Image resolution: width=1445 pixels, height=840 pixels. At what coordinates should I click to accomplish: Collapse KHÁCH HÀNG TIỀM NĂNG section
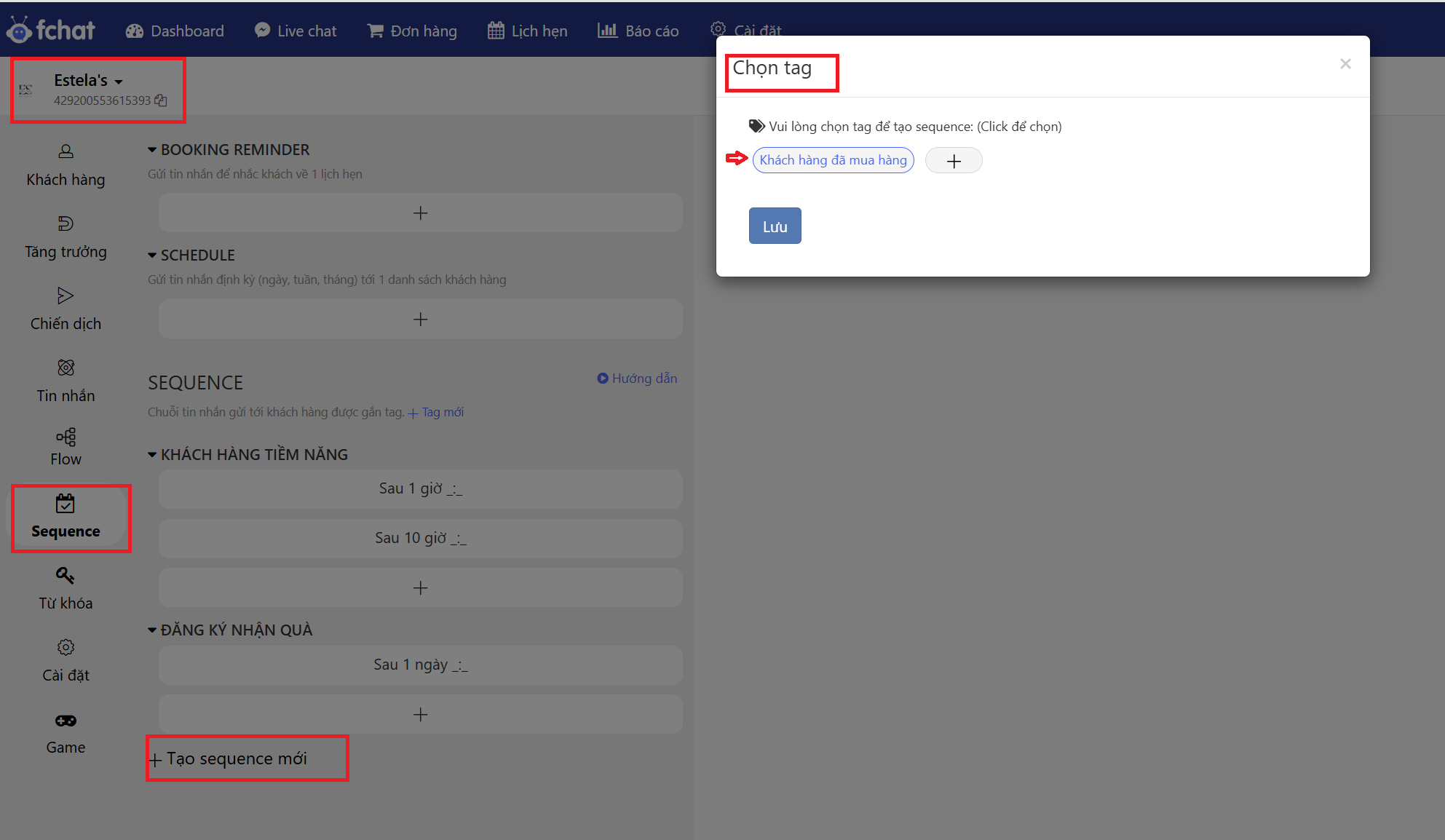[152, 455]
